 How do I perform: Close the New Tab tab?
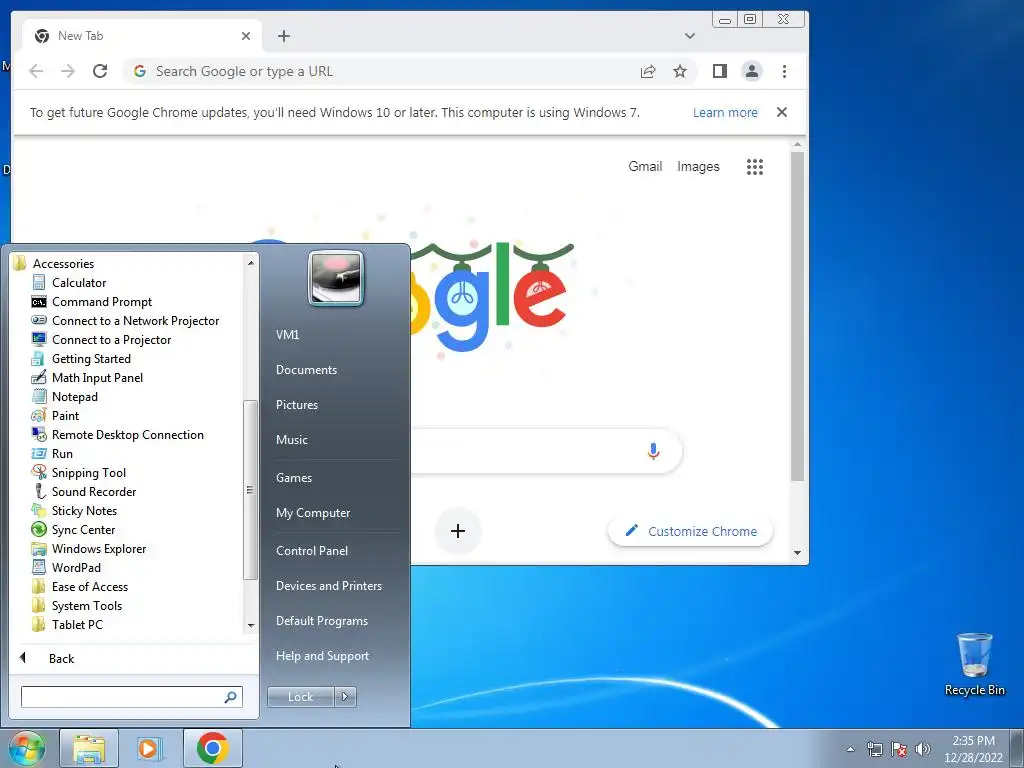pyautogui.click(x=246, y=36)
